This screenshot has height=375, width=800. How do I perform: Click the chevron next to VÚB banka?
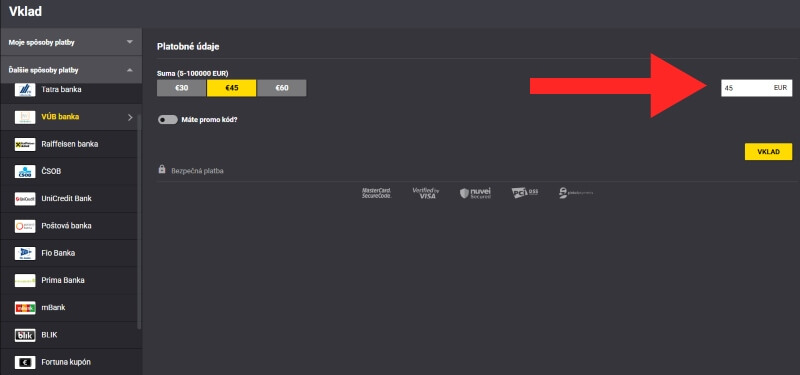coord(130,117)
